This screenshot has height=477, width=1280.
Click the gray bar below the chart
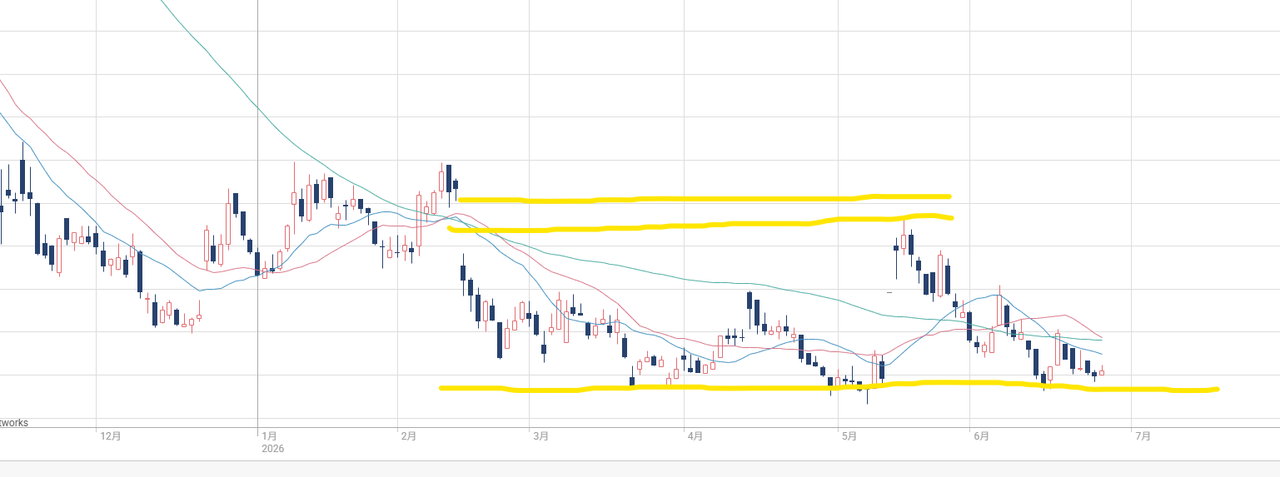[640, 469]
